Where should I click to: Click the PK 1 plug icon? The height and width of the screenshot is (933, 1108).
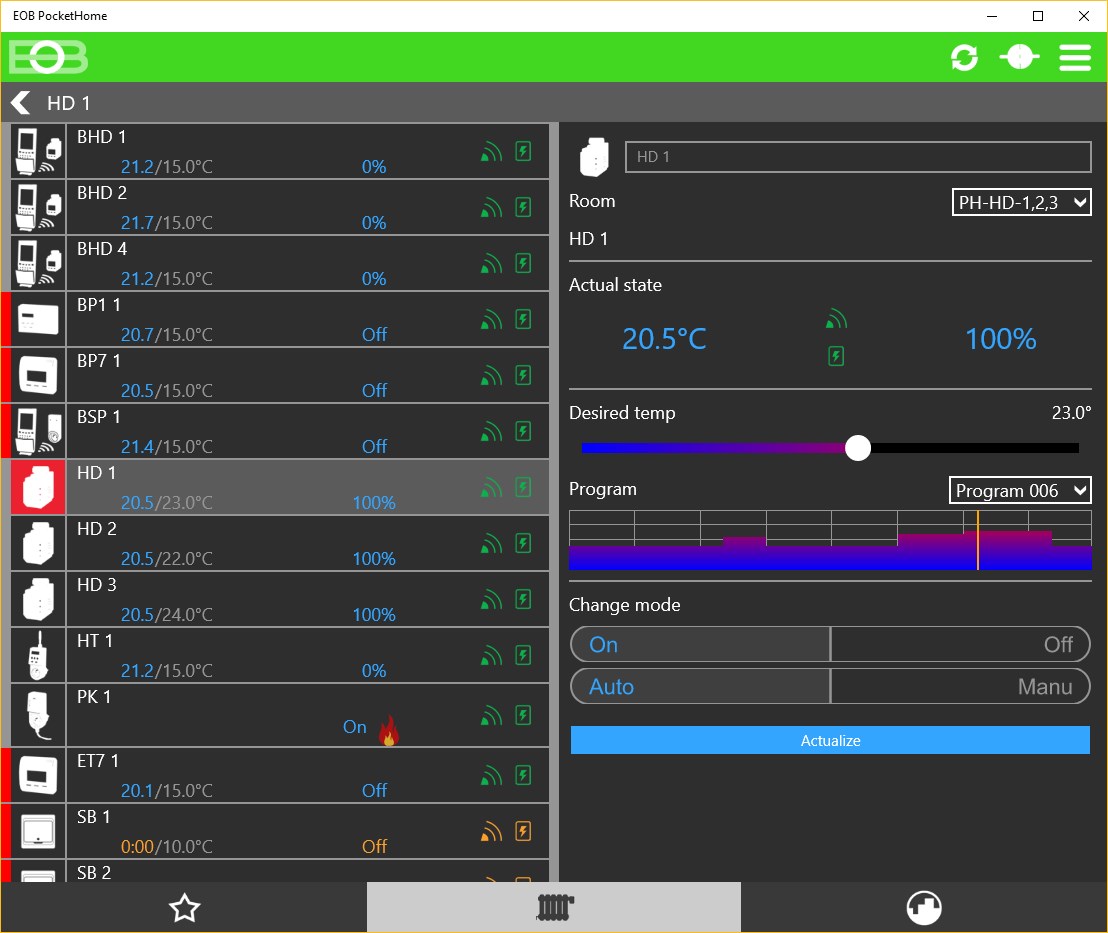point(38,715)
